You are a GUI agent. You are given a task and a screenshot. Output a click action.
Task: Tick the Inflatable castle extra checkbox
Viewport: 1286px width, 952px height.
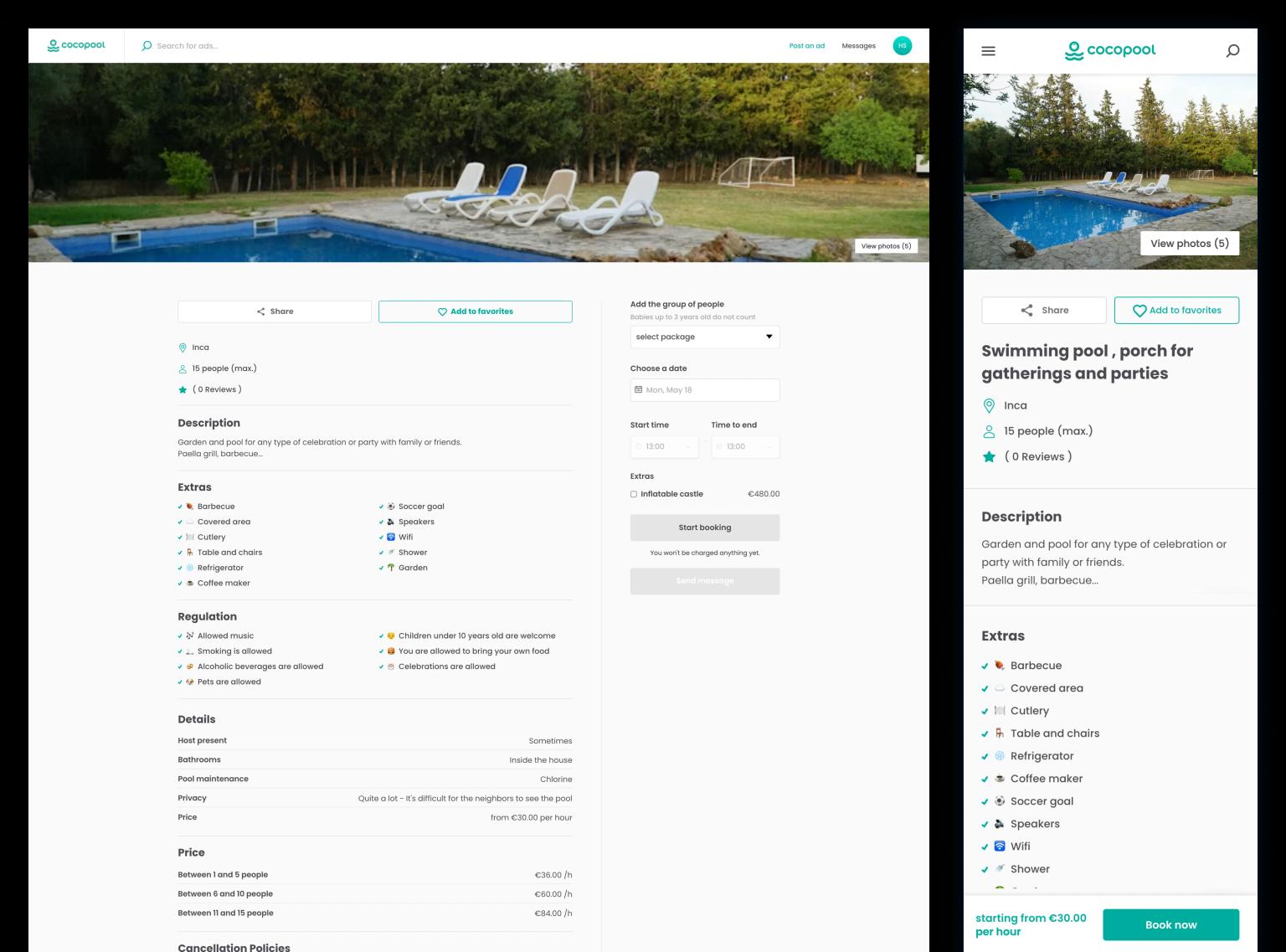(x=634, y=494)
